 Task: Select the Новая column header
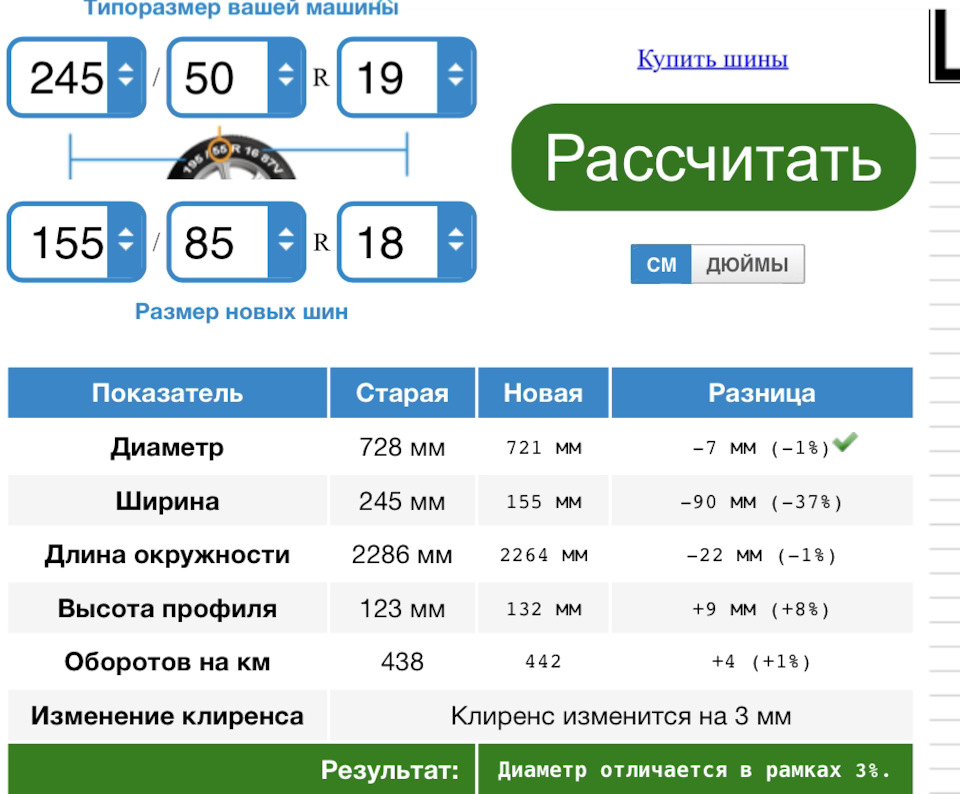(x=543, y=392)
